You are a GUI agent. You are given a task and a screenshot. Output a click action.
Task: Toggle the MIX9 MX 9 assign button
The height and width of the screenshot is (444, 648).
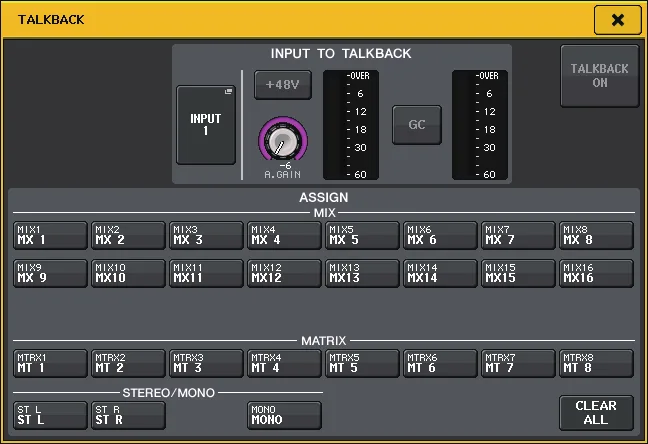[x=50, y=273]
